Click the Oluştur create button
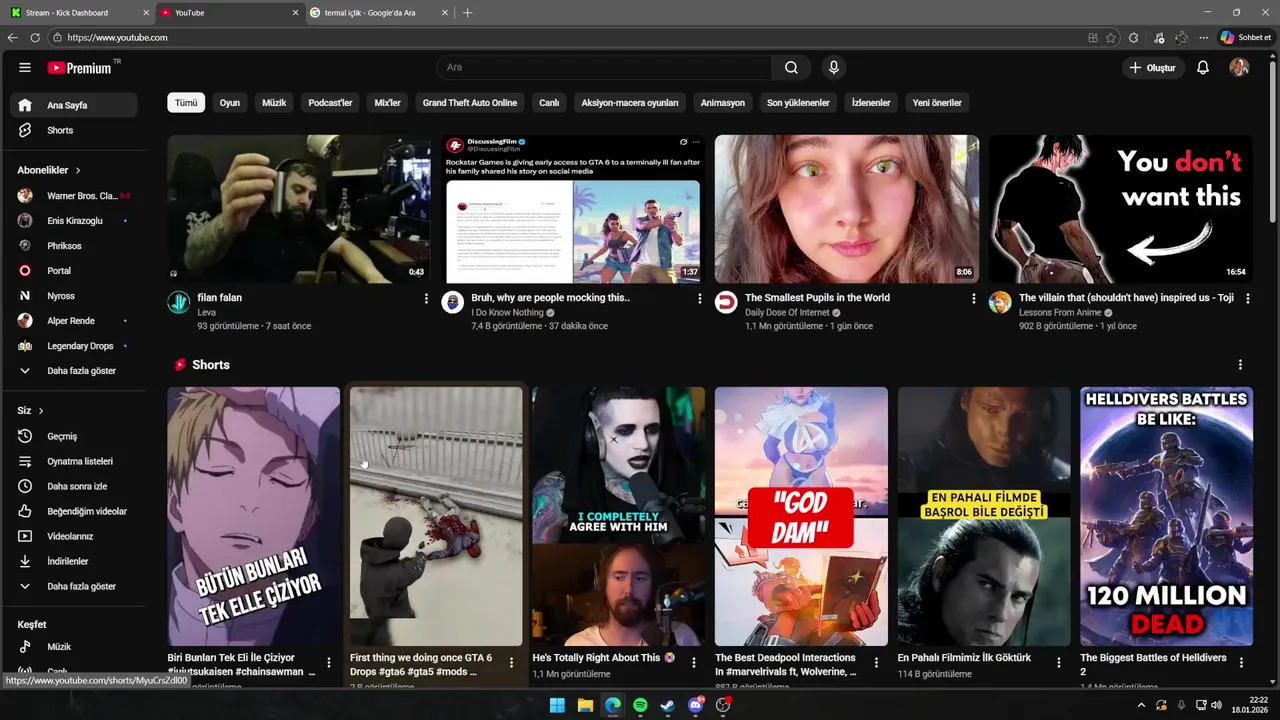This screenshot has width=1280, height=720. [x=1153, y=68]
